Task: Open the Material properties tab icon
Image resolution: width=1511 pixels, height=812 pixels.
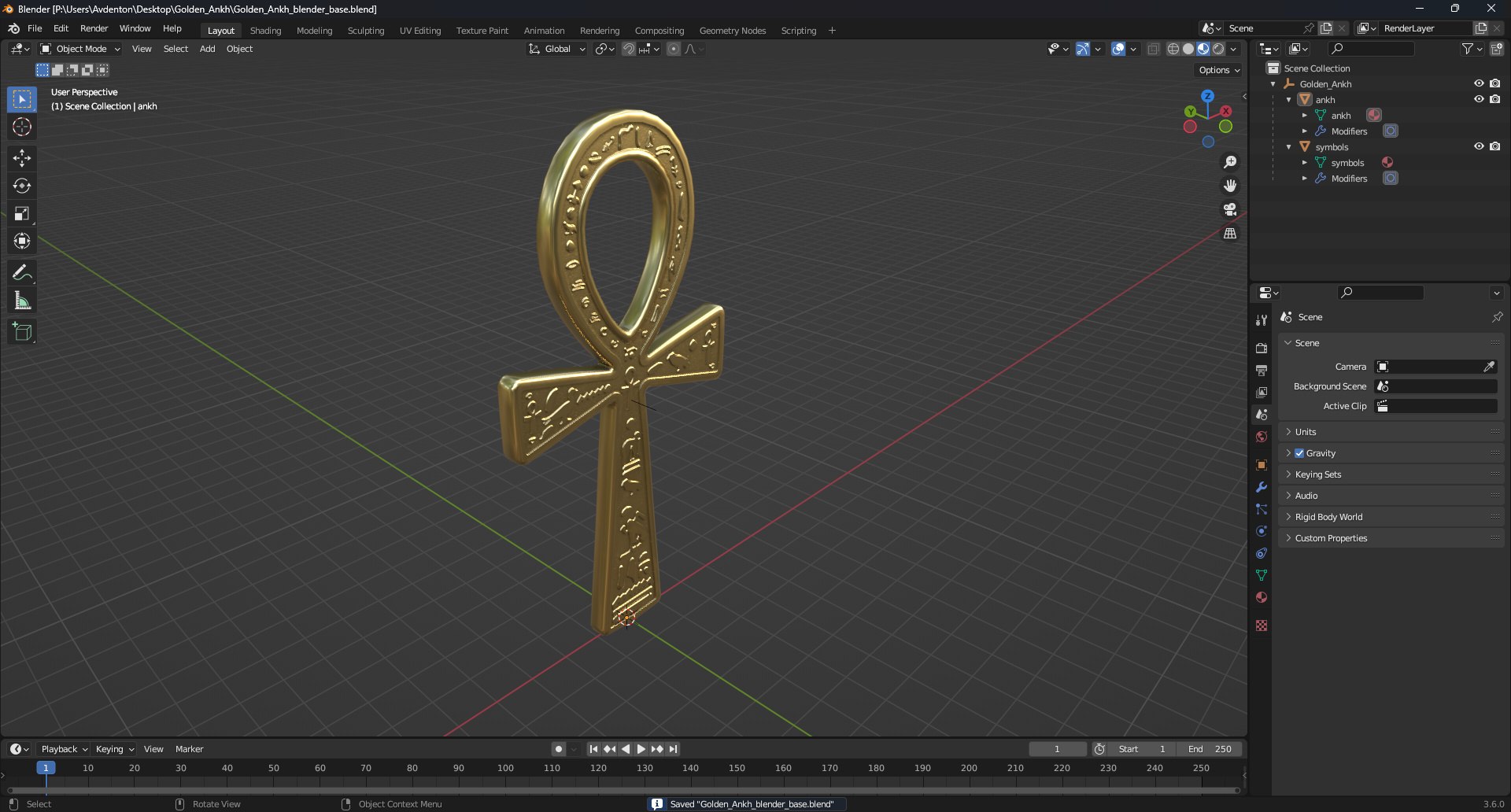Action: tap(1262, 597)
